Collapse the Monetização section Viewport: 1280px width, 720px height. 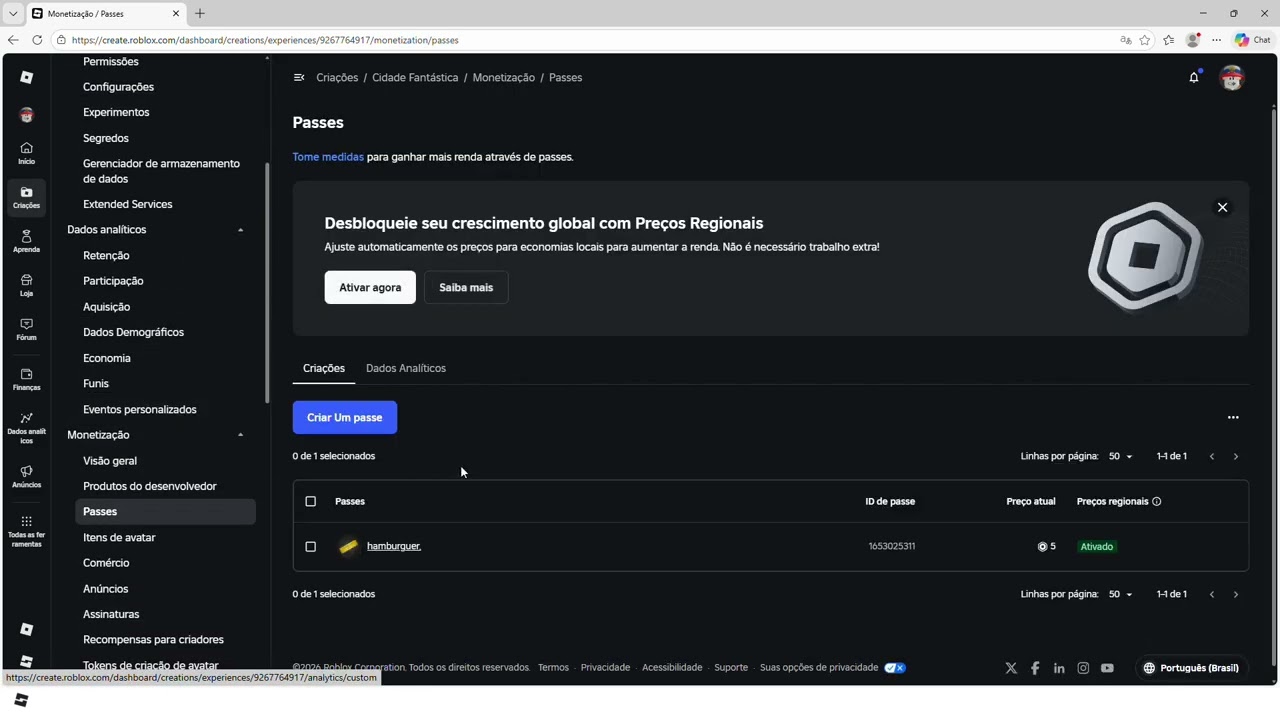[240, 435]
